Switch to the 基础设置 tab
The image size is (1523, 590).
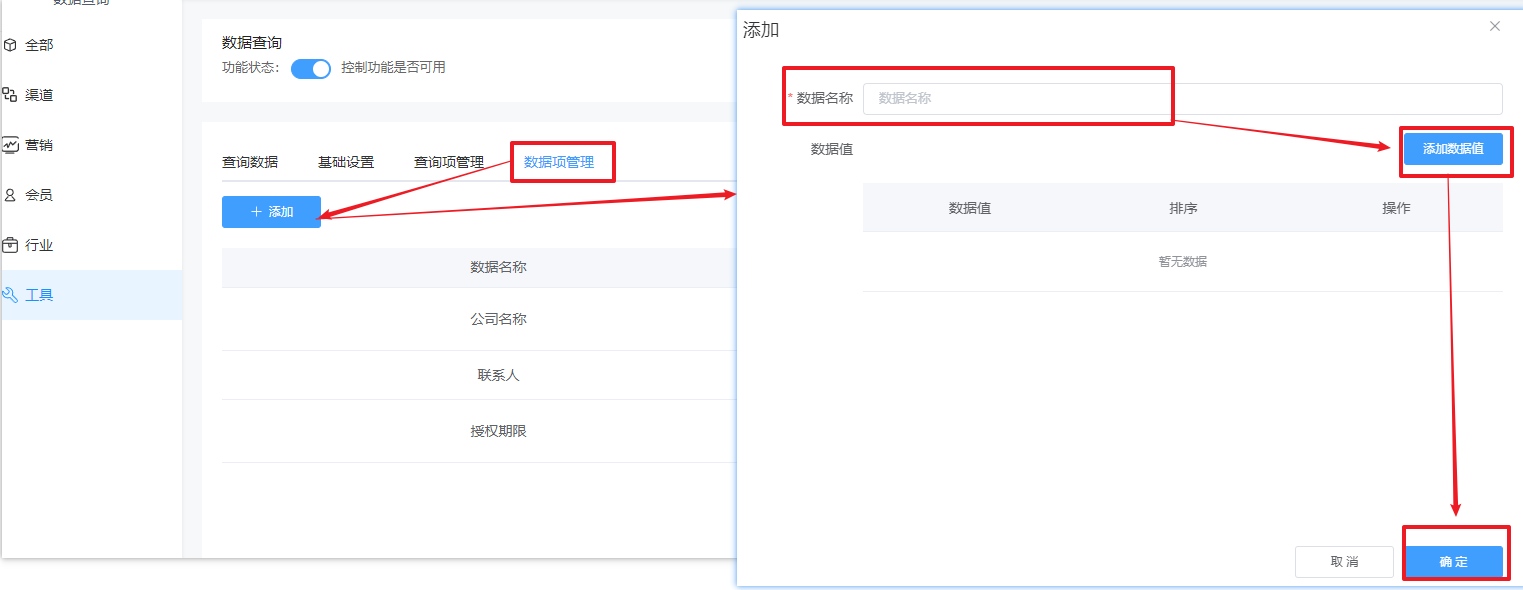pos(345,161)
